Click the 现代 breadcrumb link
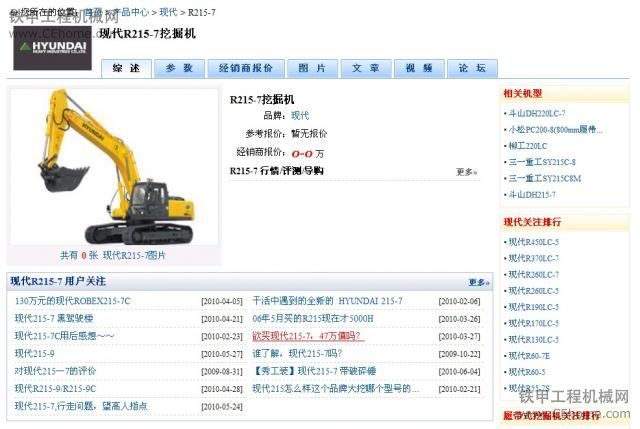The image size is (640, 429). pos(168,12)
